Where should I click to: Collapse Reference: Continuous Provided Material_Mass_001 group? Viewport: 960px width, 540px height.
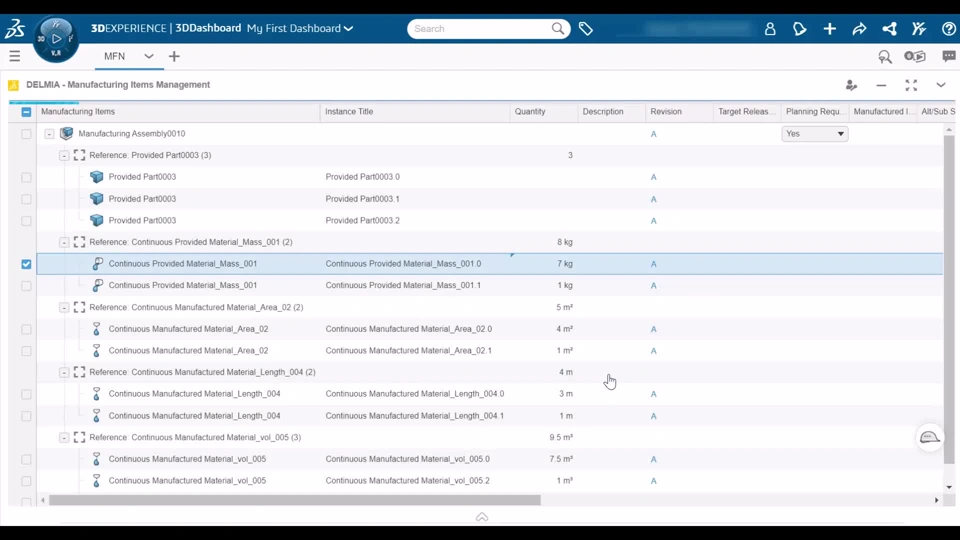tap(64, 242)
